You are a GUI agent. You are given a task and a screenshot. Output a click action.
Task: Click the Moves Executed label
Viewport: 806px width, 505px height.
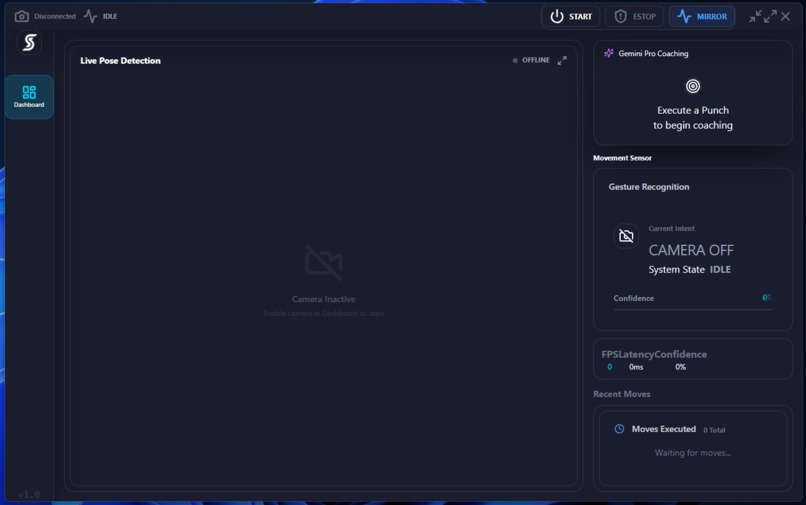pyautogui.click(x=664, y=429)
